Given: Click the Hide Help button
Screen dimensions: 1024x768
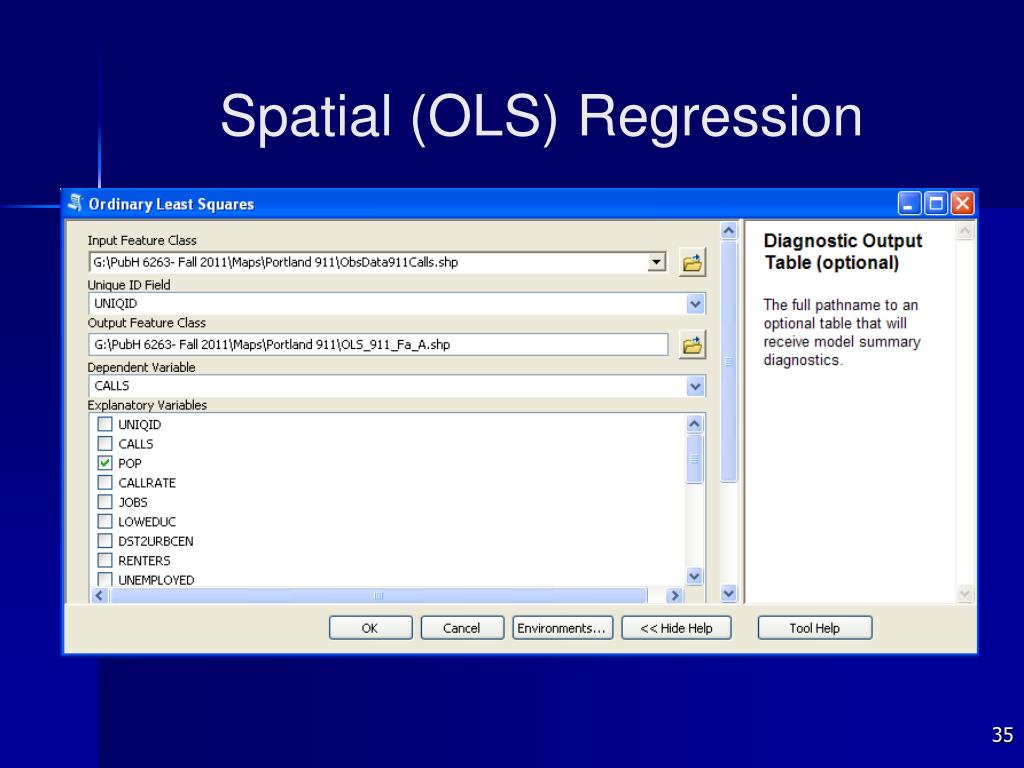Looking at the screenshot, I should pos(676,628).
